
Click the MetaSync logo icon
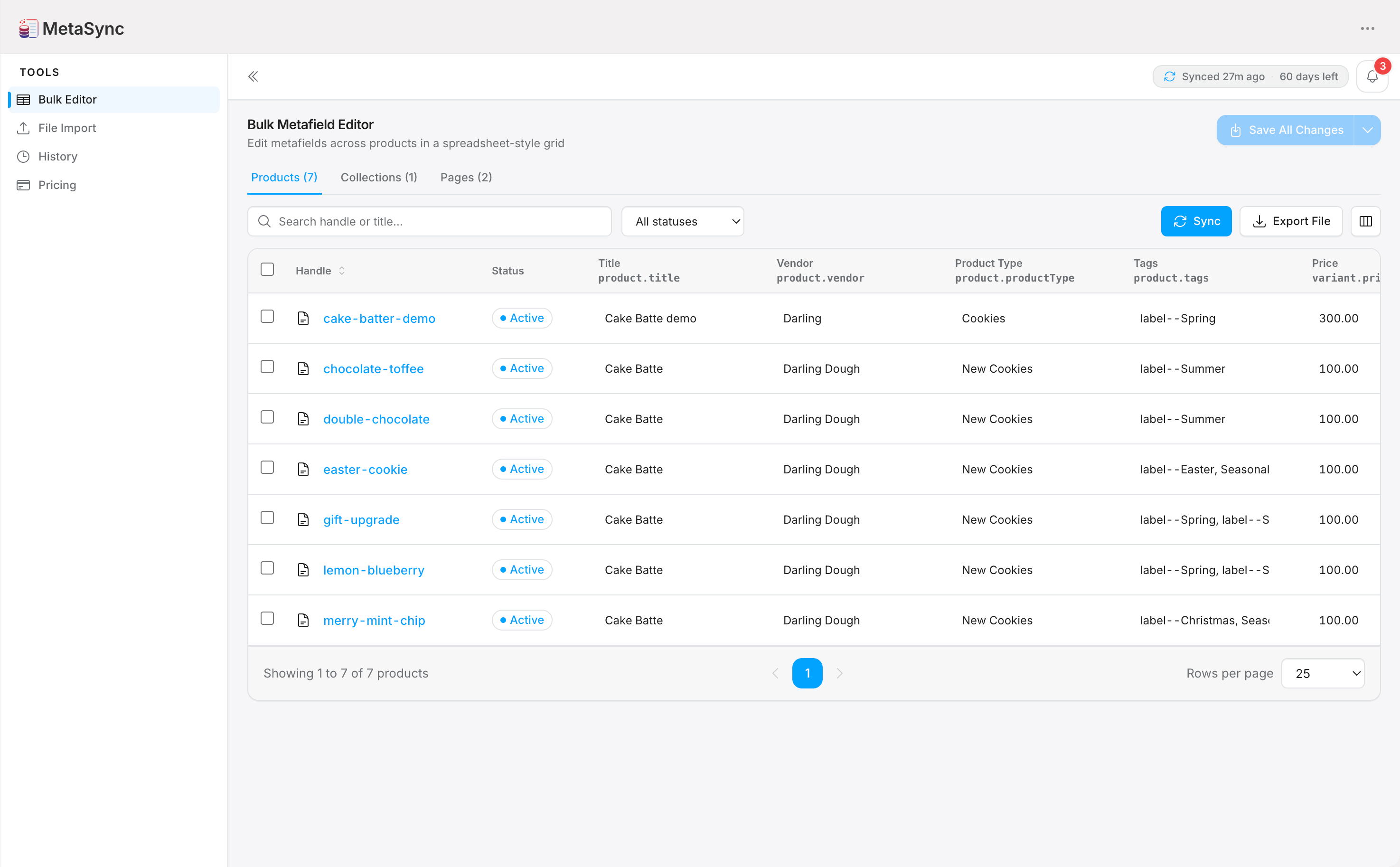tap(28, 28)
